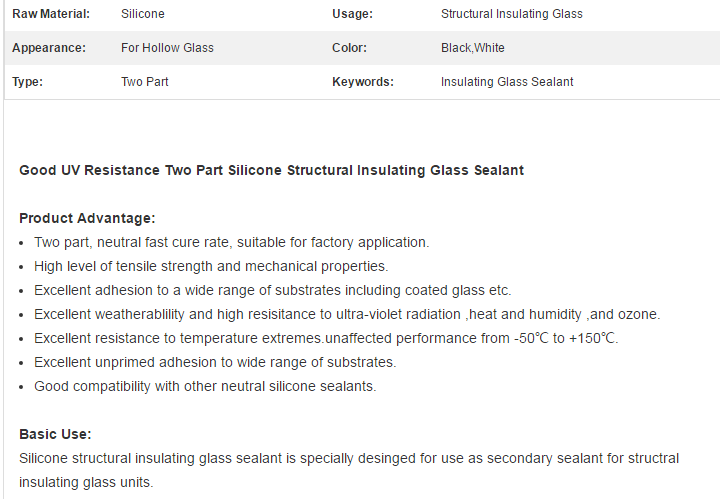Click the For Hollow Glass appearance value
This screenshot has width=720, height=499.
pyautogui.click(x=167, y=48)
